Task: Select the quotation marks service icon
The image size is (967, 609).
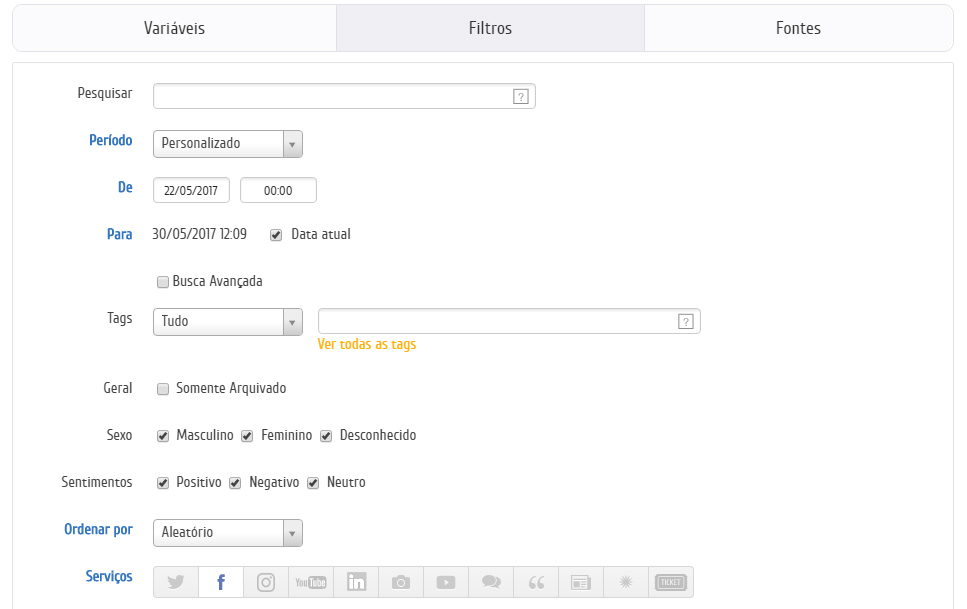Action: click(536, 582)
